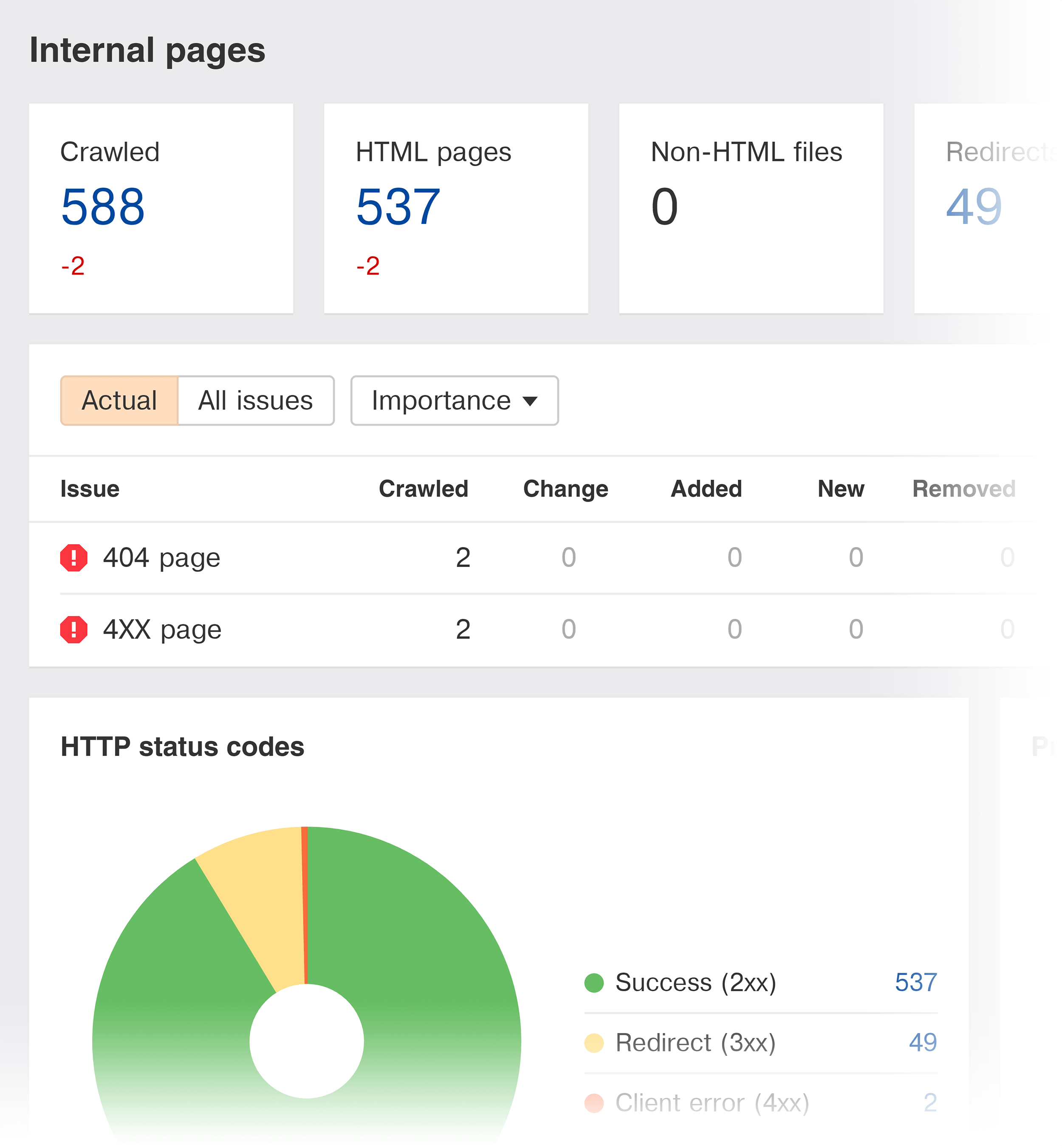
Task: Click Crawled value 2 in 4XX page row
Action: coord(463,630)
